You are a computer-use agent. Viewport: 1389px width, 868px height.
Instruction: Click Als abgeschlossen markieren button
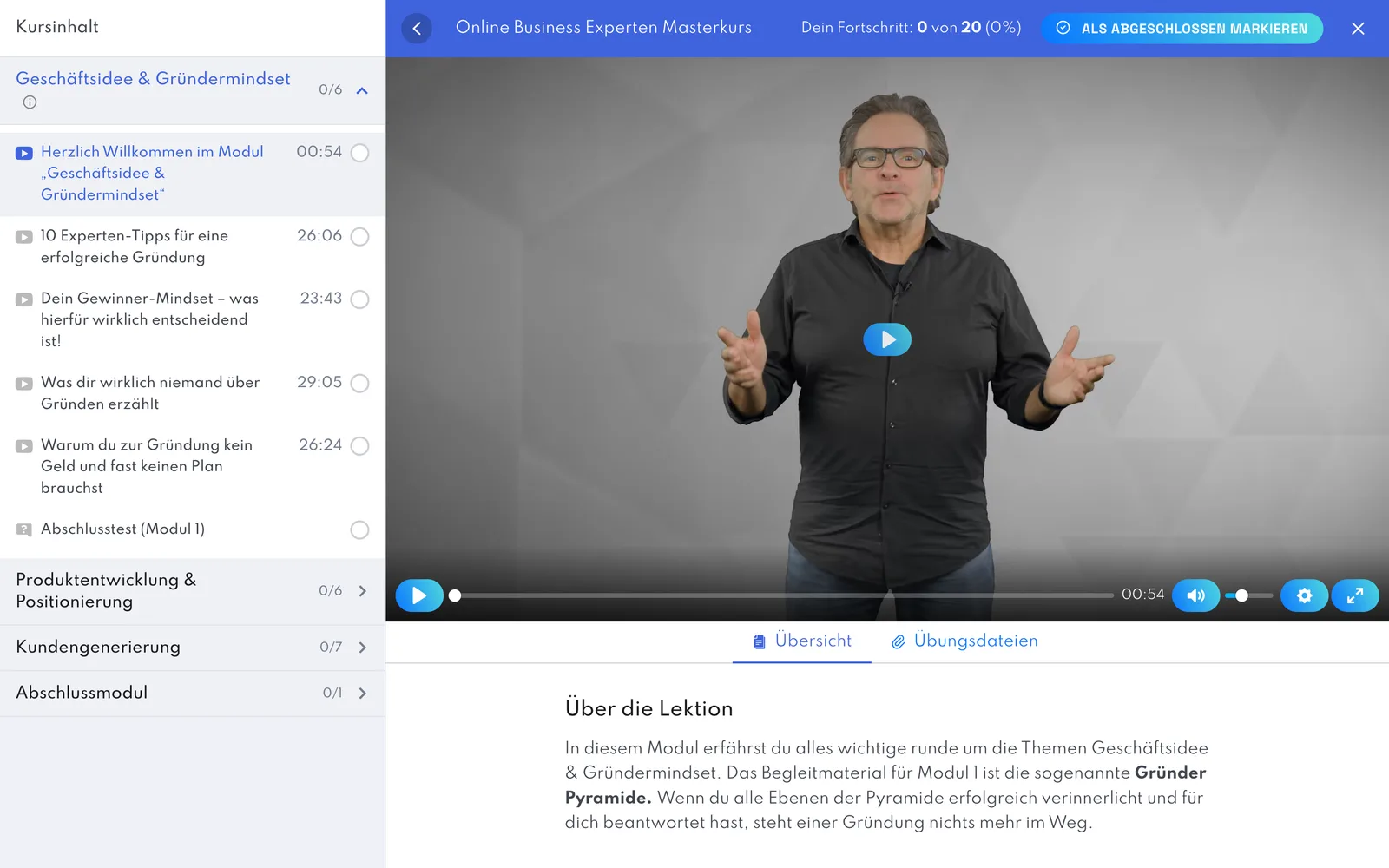pos(1182,29)
